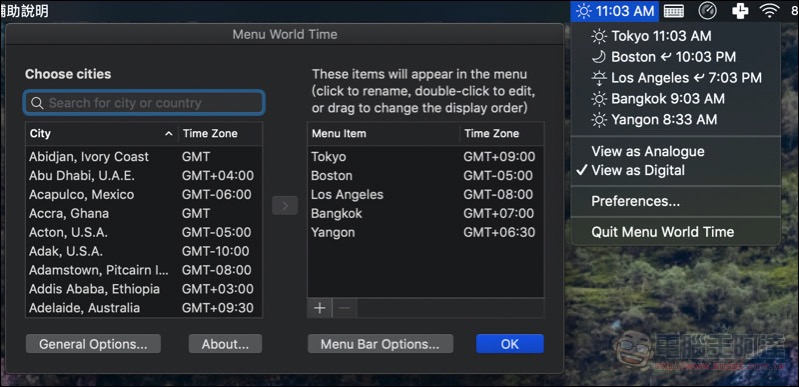
Task: Click Time Zone header in menu items table
Action: click(501, 134)
